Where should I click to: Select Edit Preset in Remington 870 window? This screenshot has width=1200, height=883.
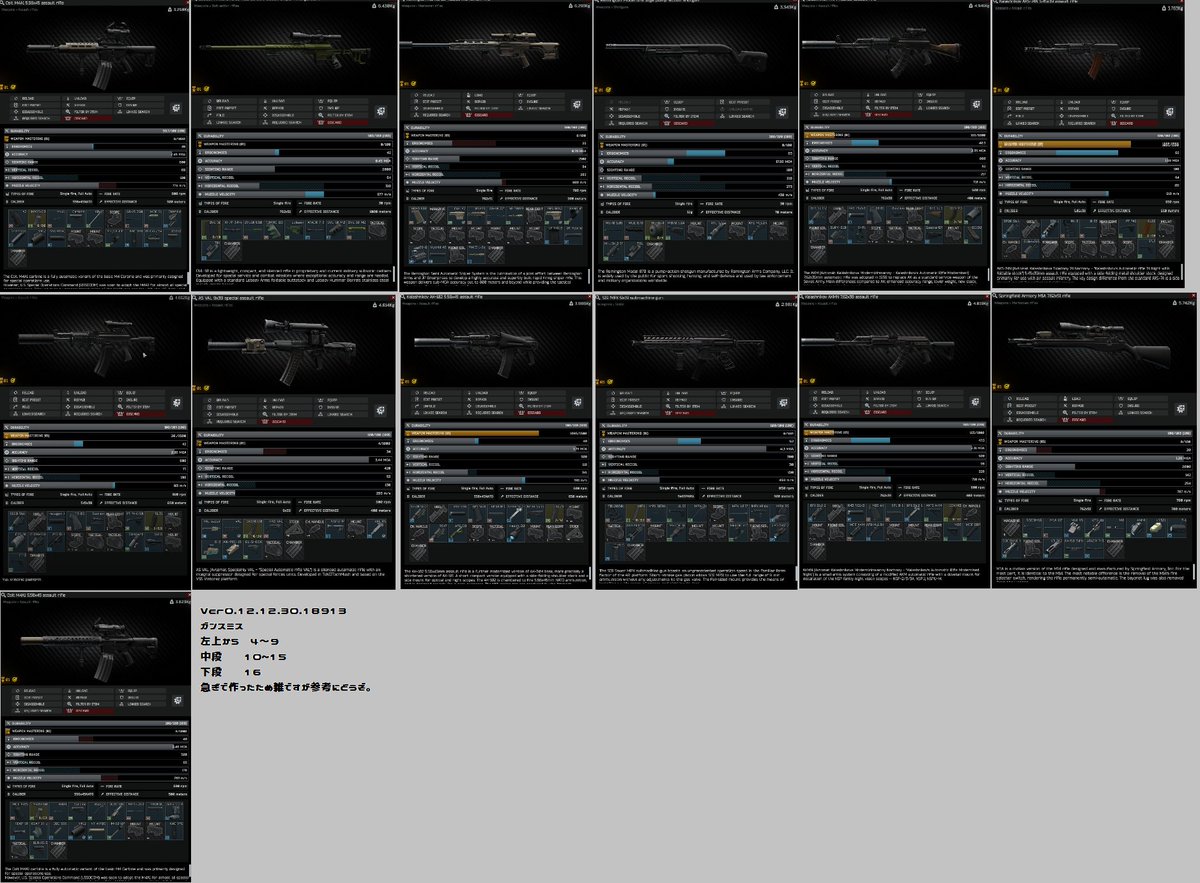[744, 102]
